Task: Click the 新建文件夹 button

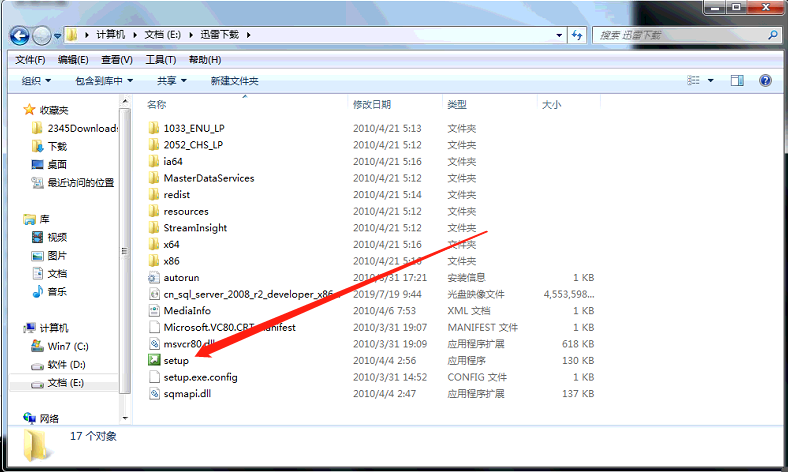Action: 234,81
